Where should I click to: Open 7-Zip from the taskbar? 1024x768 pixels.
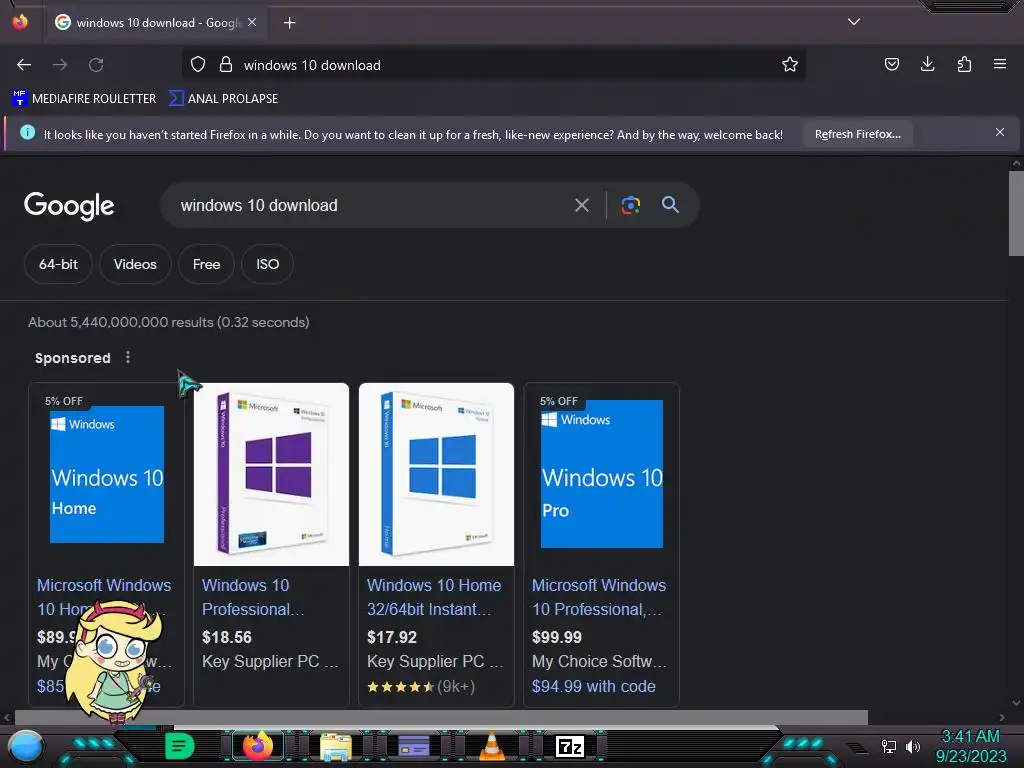(x=569, y=746)
